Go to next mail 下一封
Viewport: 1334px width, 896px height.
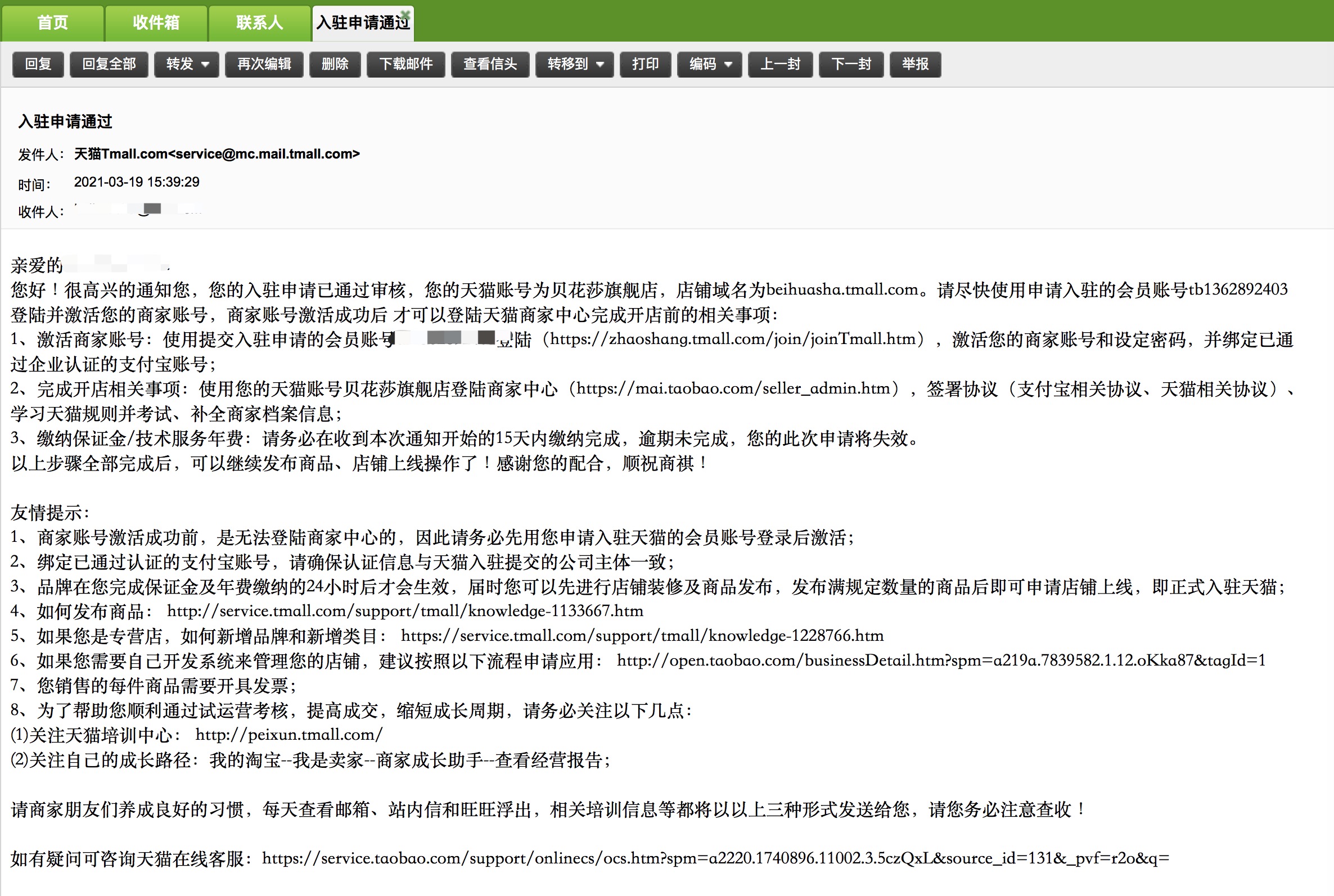[x=851, y=64]
